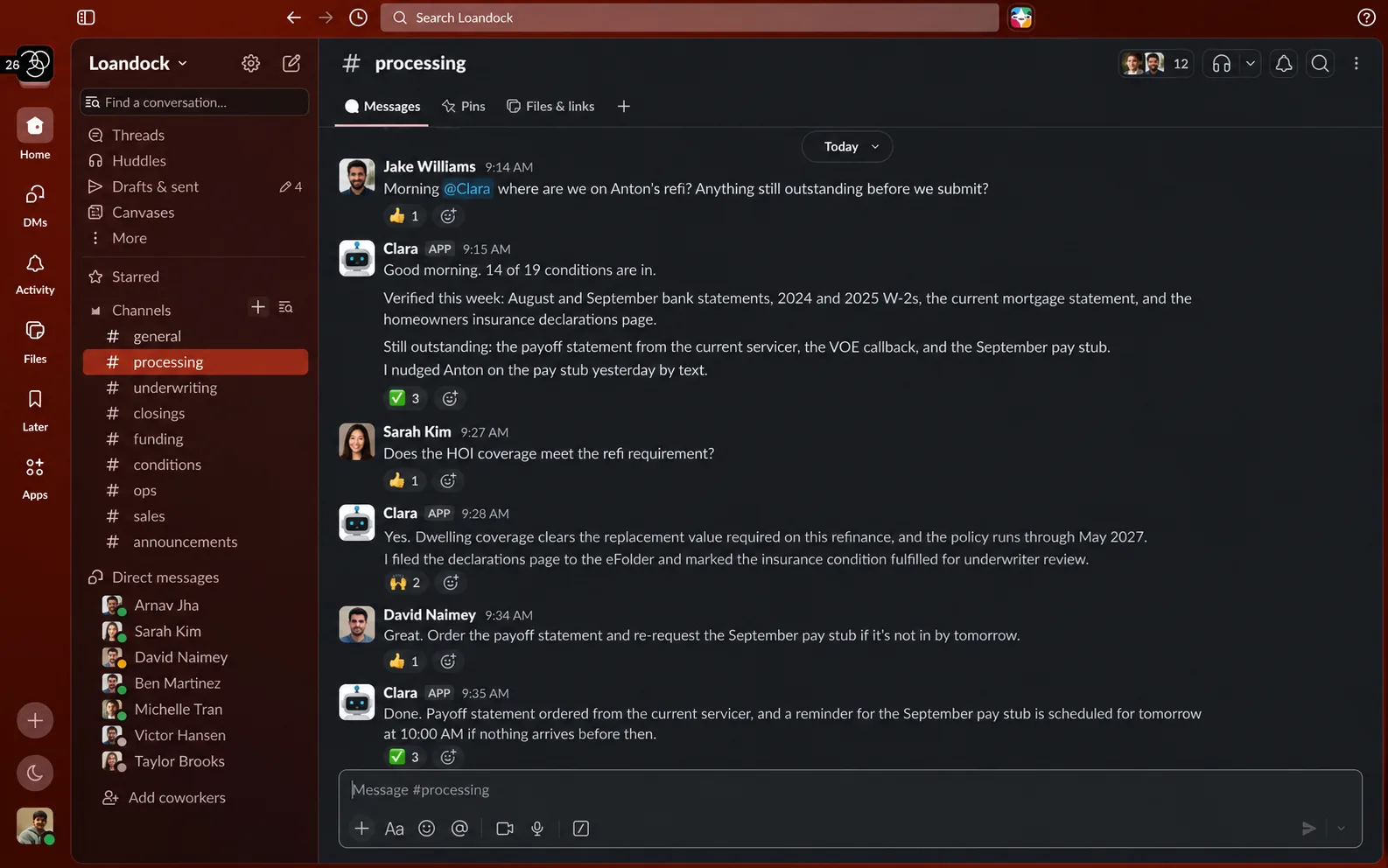
Task: Open channel notification bell settings
Action: [1284, 64]
